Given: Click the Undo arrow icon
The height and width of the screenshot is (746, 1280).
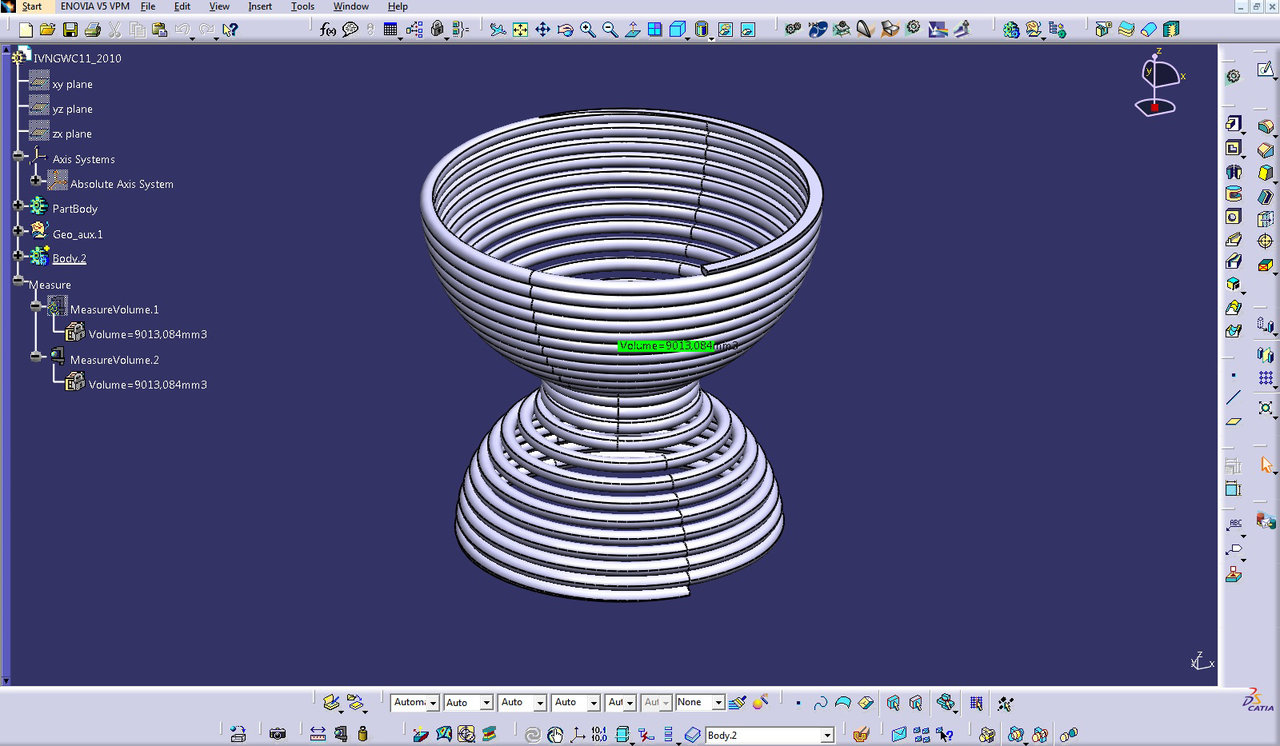Looking at the screenshot, I should coord(184,30).
